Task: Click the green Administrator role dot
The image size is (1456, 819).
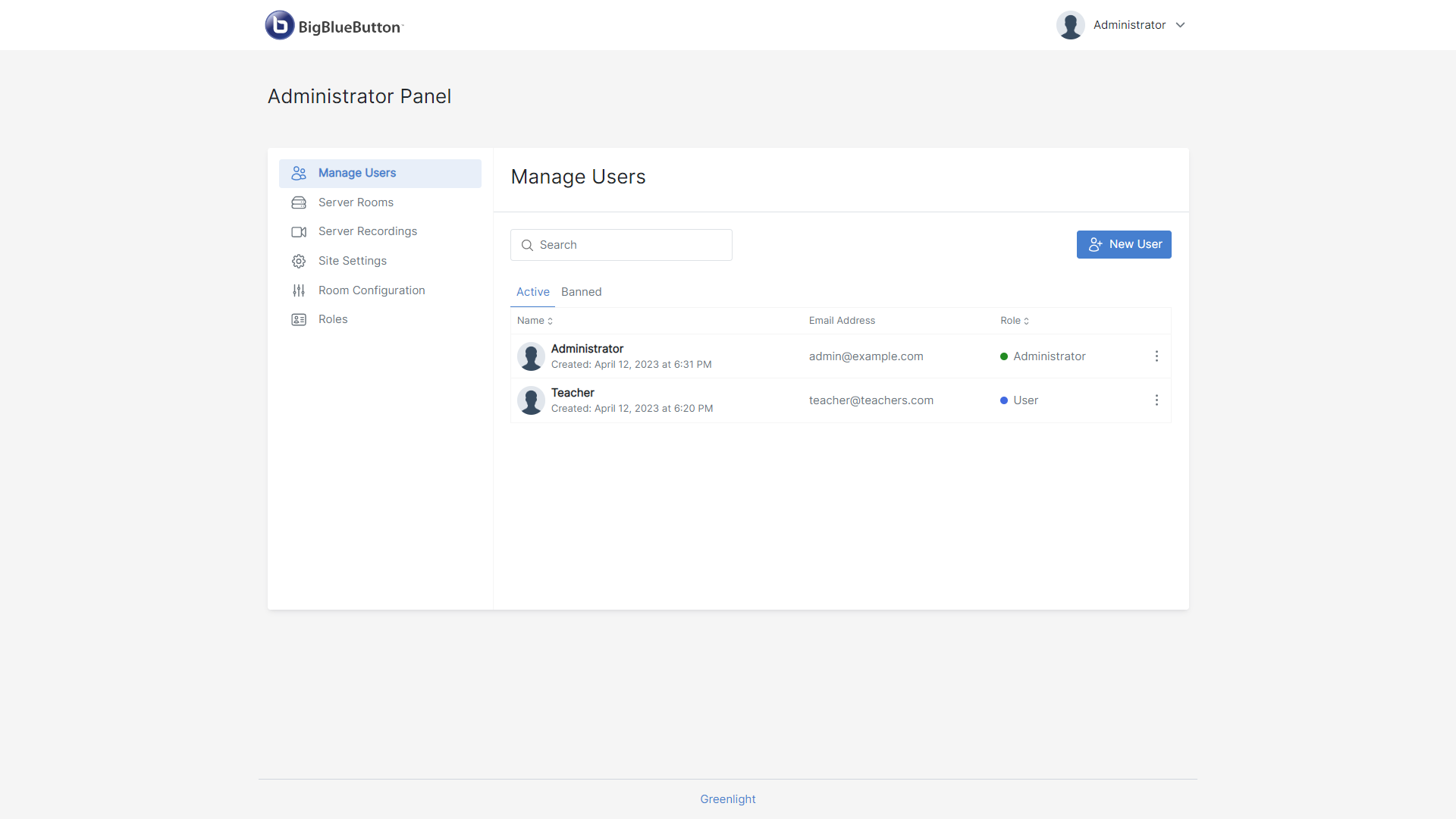Action: click(1004, 356)
